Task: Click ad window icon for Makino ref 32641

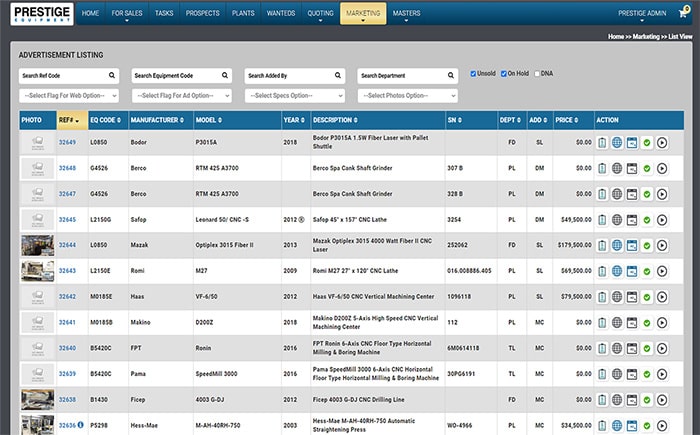Action: point(632,322)
